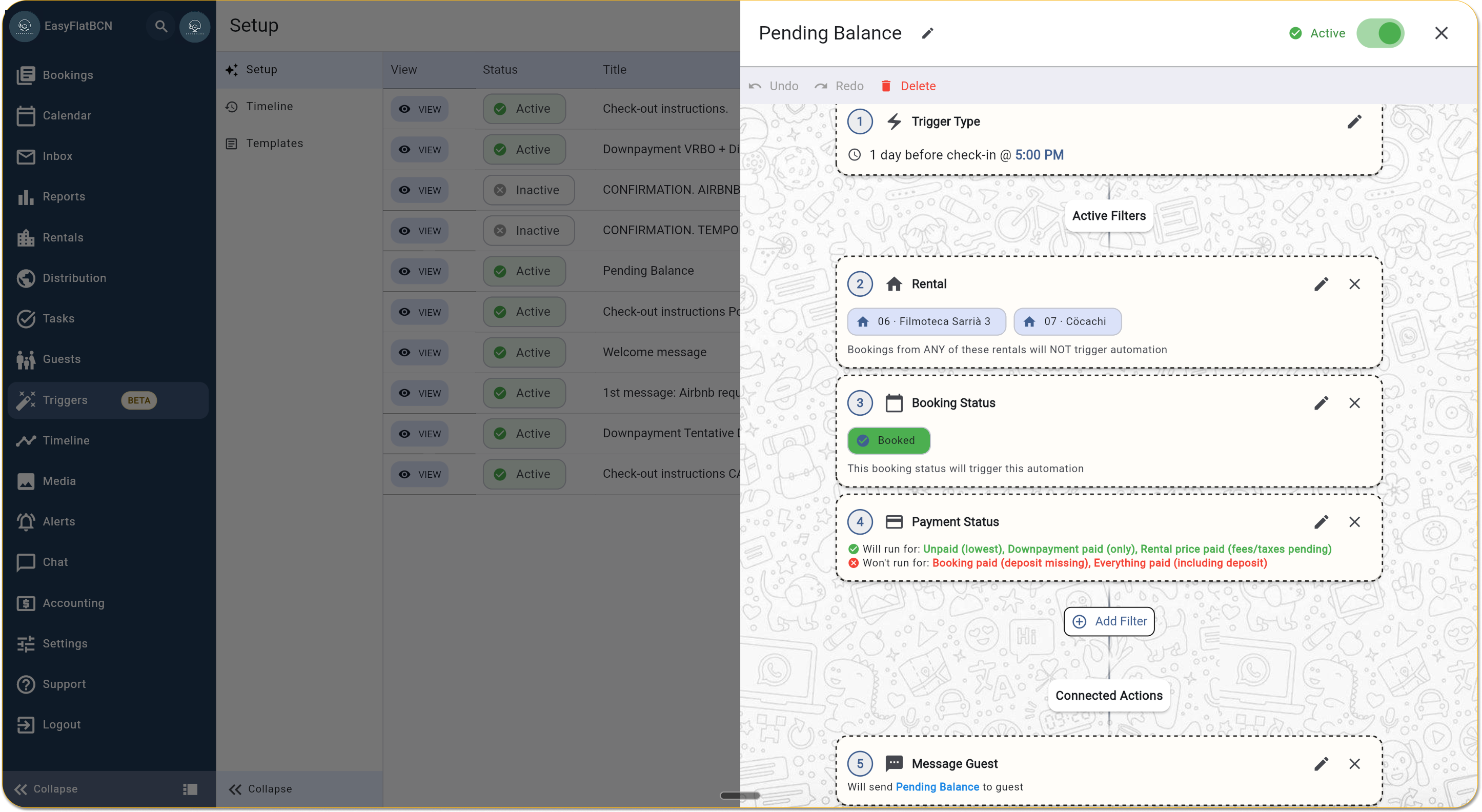Remove the Payment Status filter
Screen dimensions: 1482x812
(x=1354, y=522)
